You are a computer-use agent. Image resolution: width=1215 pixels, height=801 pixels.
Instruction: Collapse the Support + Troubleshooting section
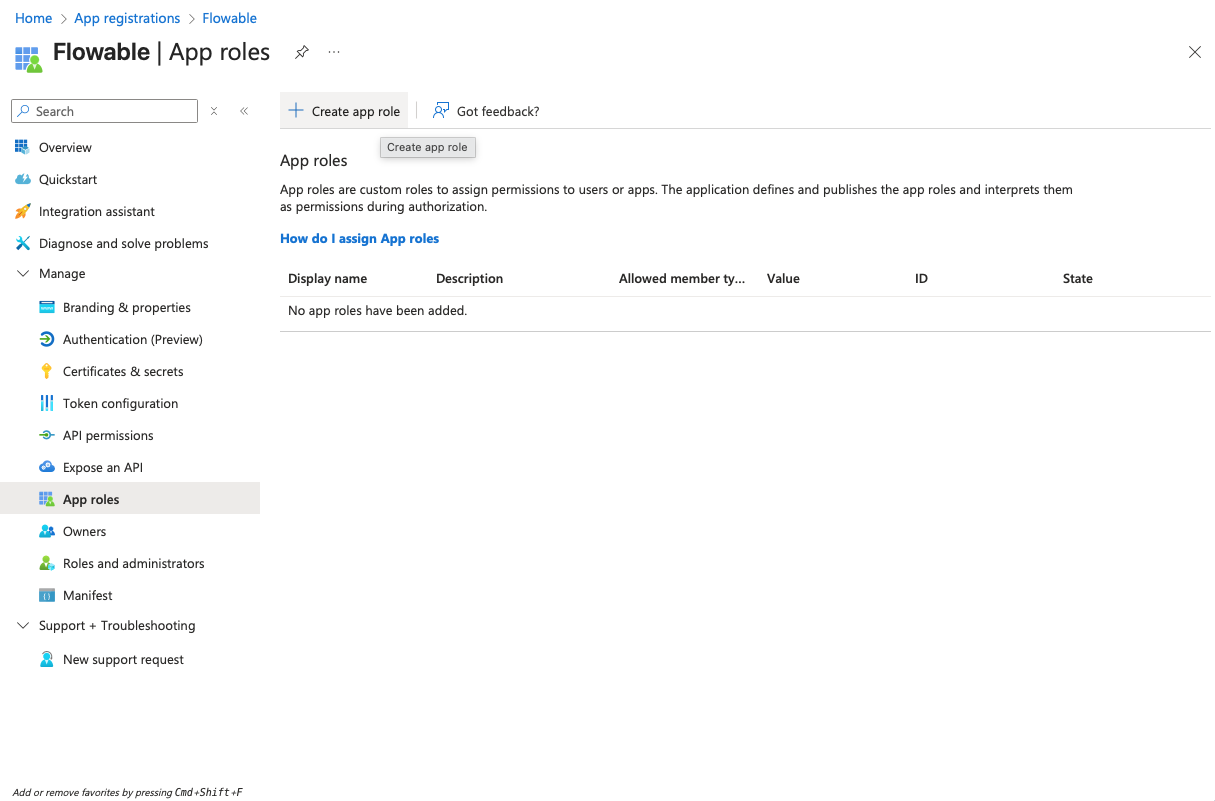23,625
